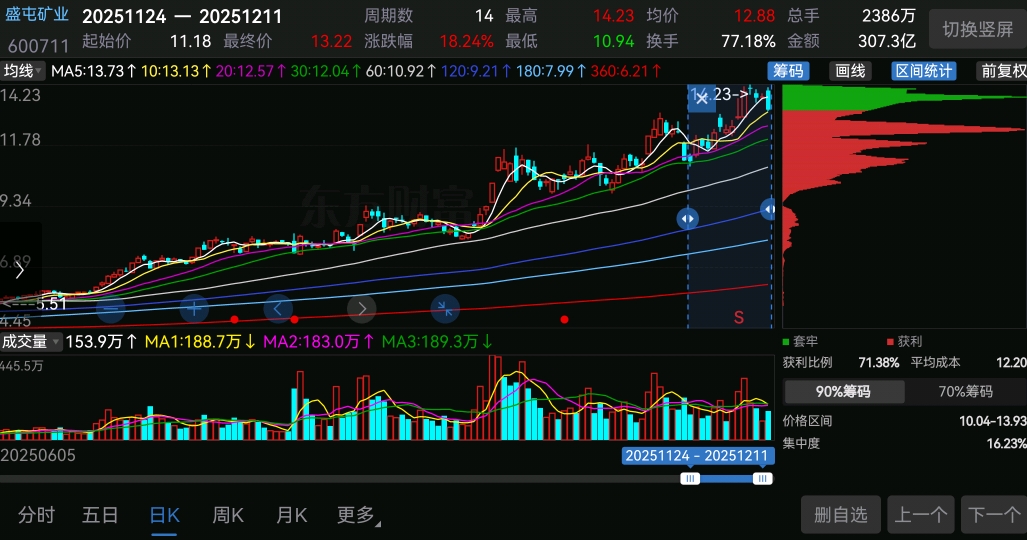Close the interval selection with X icon
Image resolution: width=1027 pixels, height=540 pixels.
pos(701,99)
